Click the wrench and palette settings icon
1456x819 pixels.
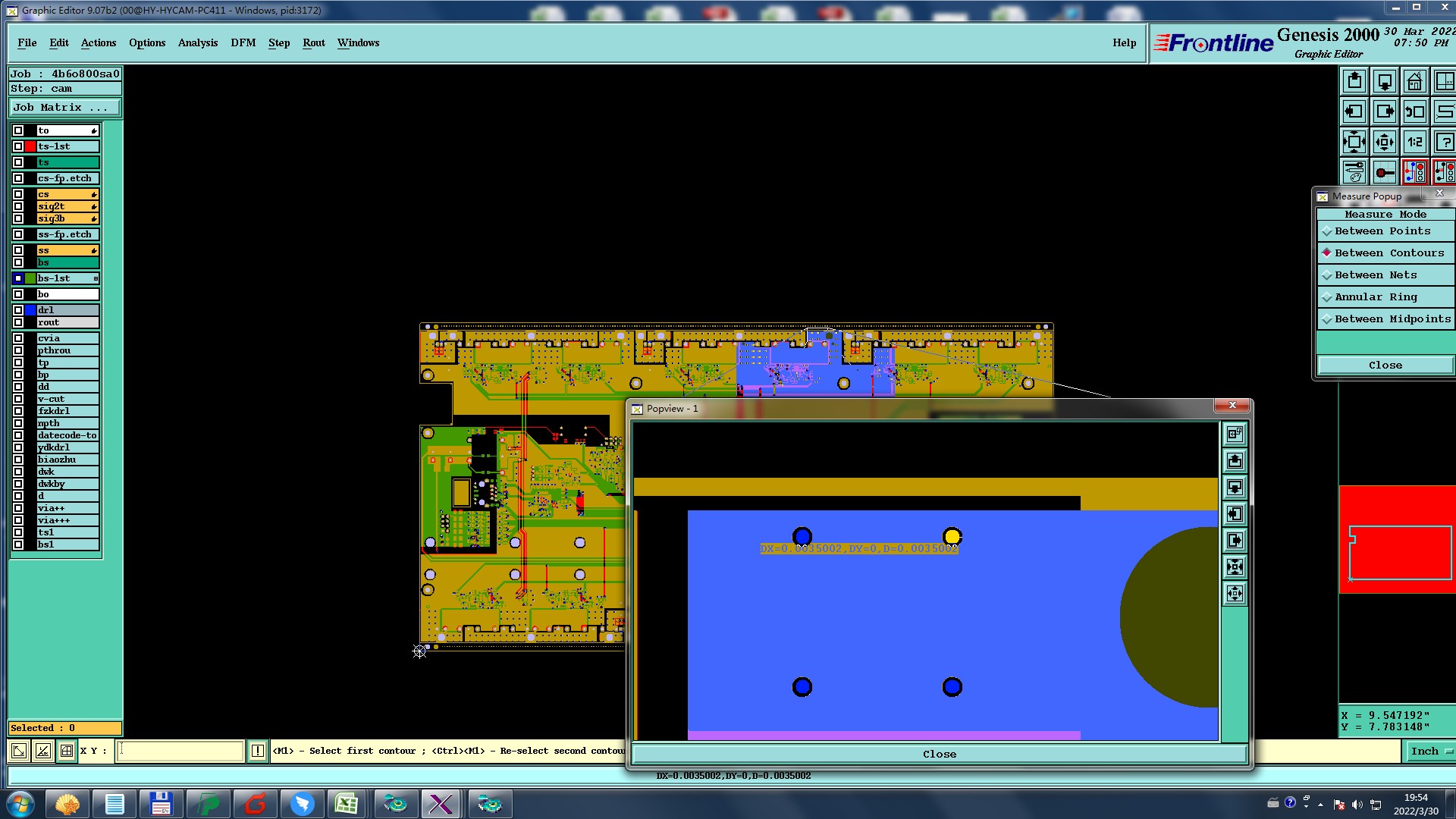pyautogui.click(x=1354, y=172)
